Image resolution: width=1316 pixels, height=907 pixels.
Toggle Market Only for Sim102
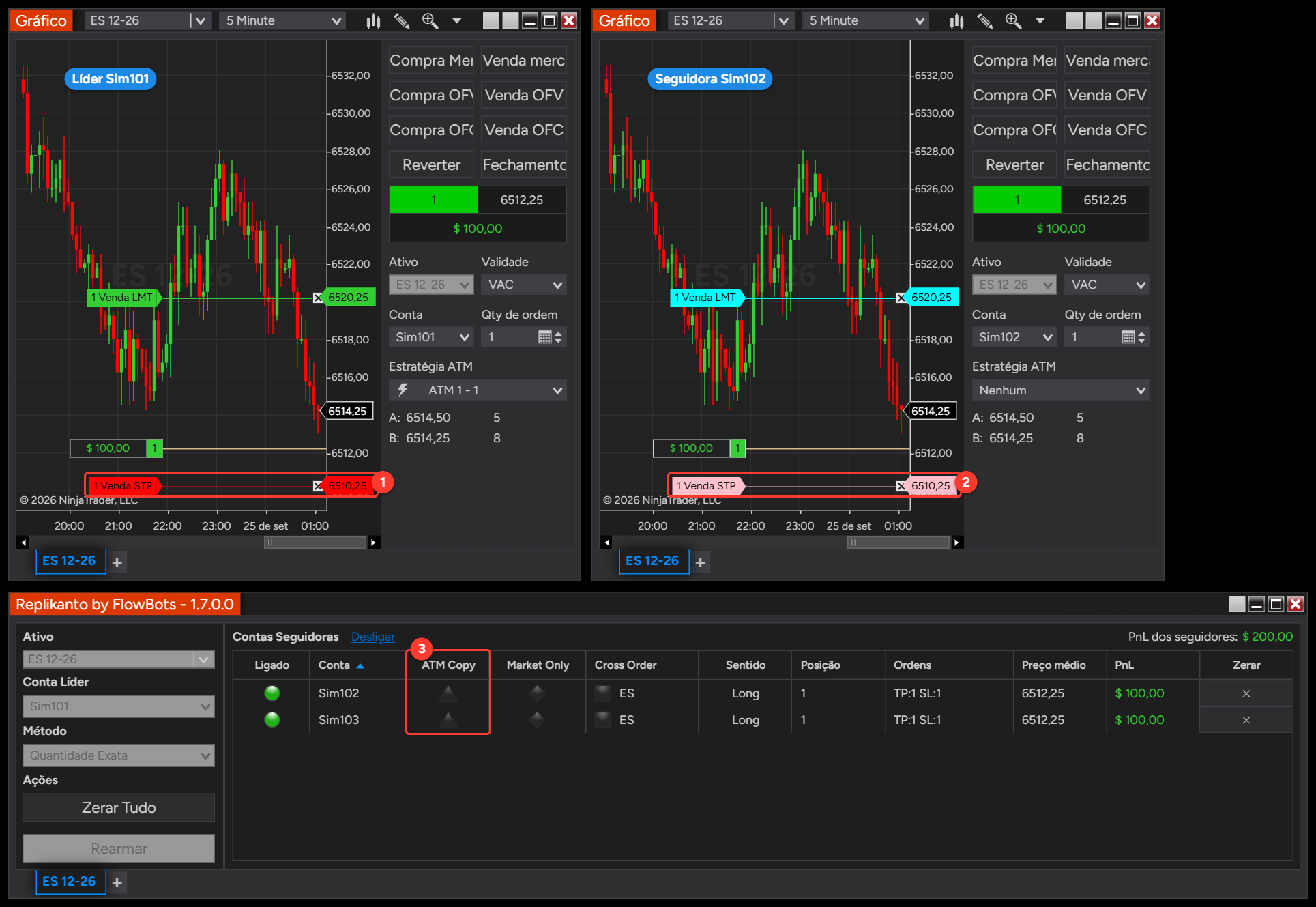(x=538, y=693)
